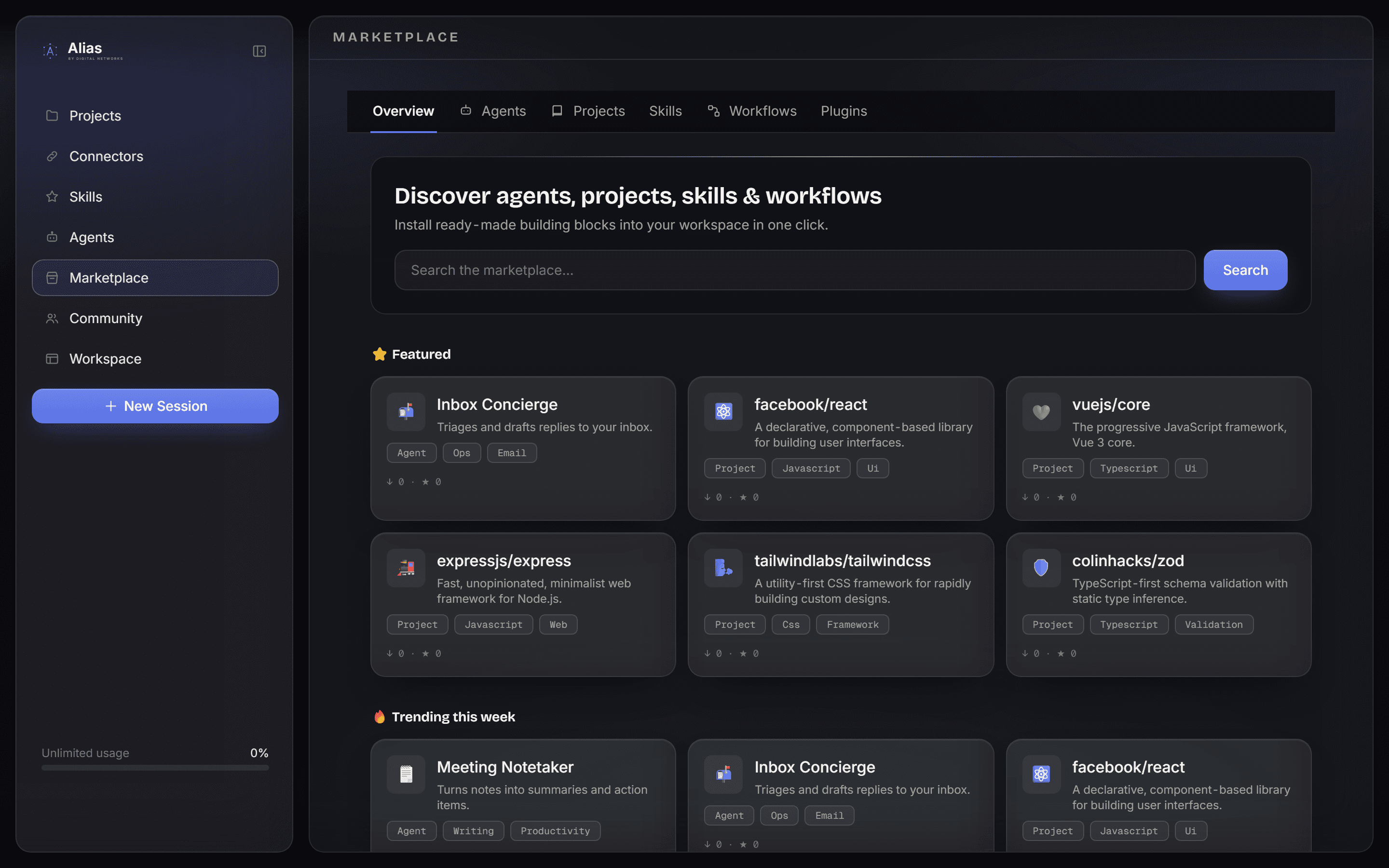
Task: Open the vuejs/core card title
Action: click(1111, 405)
